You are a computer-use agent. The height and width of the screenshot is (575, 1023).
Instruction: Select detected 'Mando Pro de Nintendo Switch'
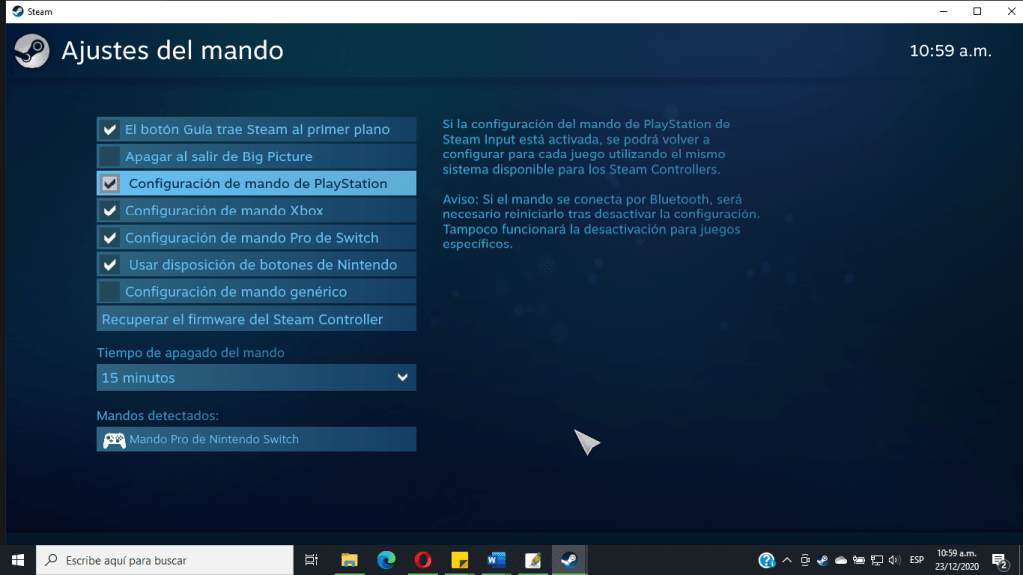point(256,439)
